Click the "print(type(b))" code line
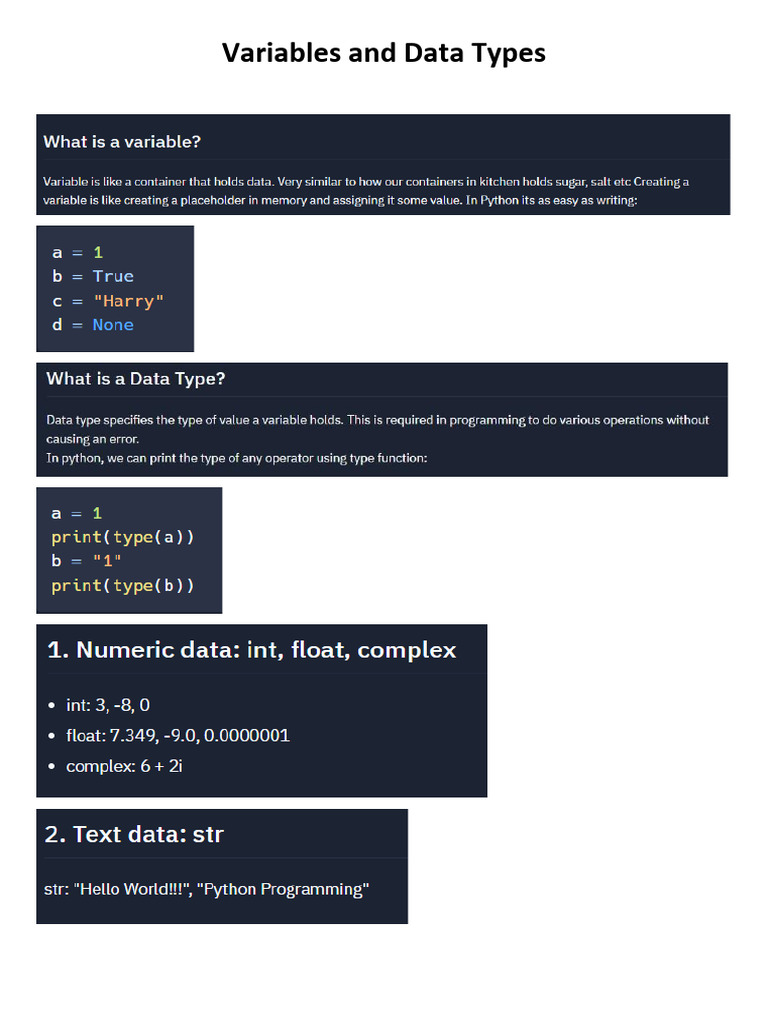This screenshot has height=1024, width=768. (123, 585)
